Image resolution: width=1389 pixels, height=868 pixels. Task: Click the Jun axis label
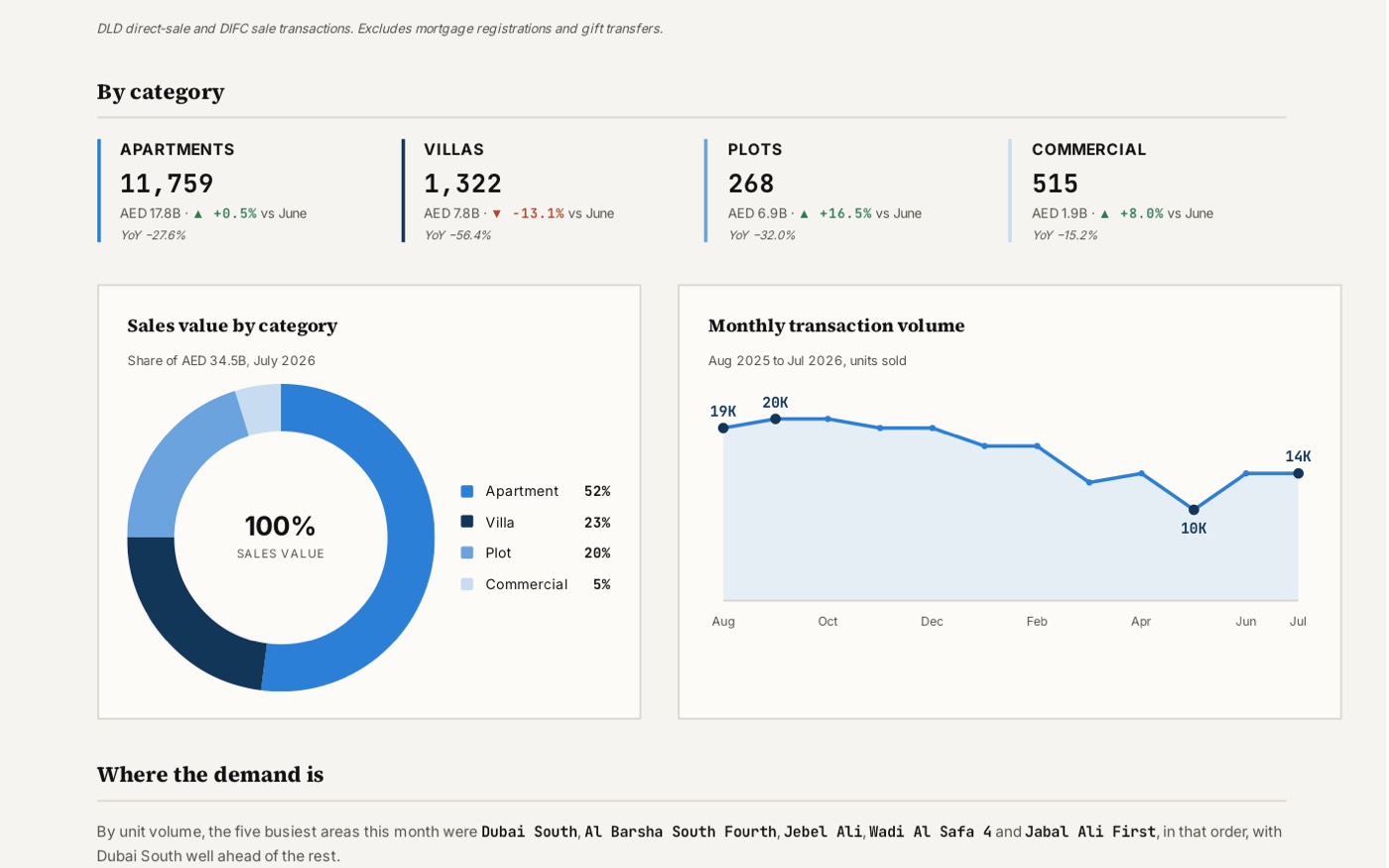coord(1246,621)
